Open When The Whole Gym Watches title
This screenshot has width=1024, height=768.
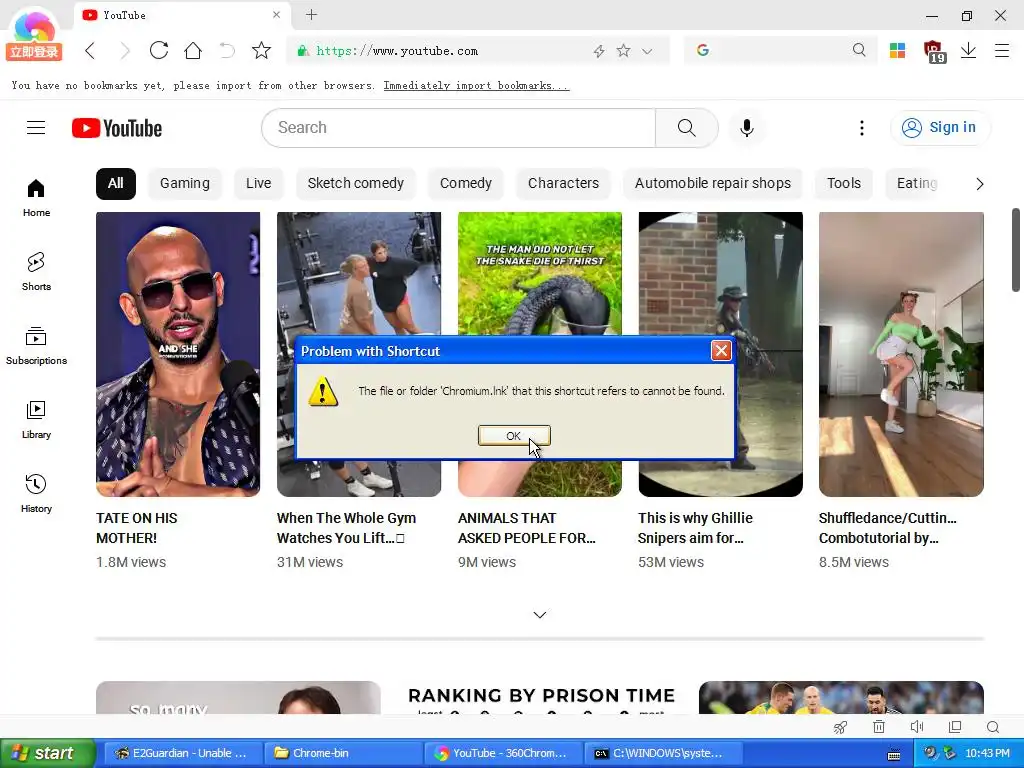346,528
